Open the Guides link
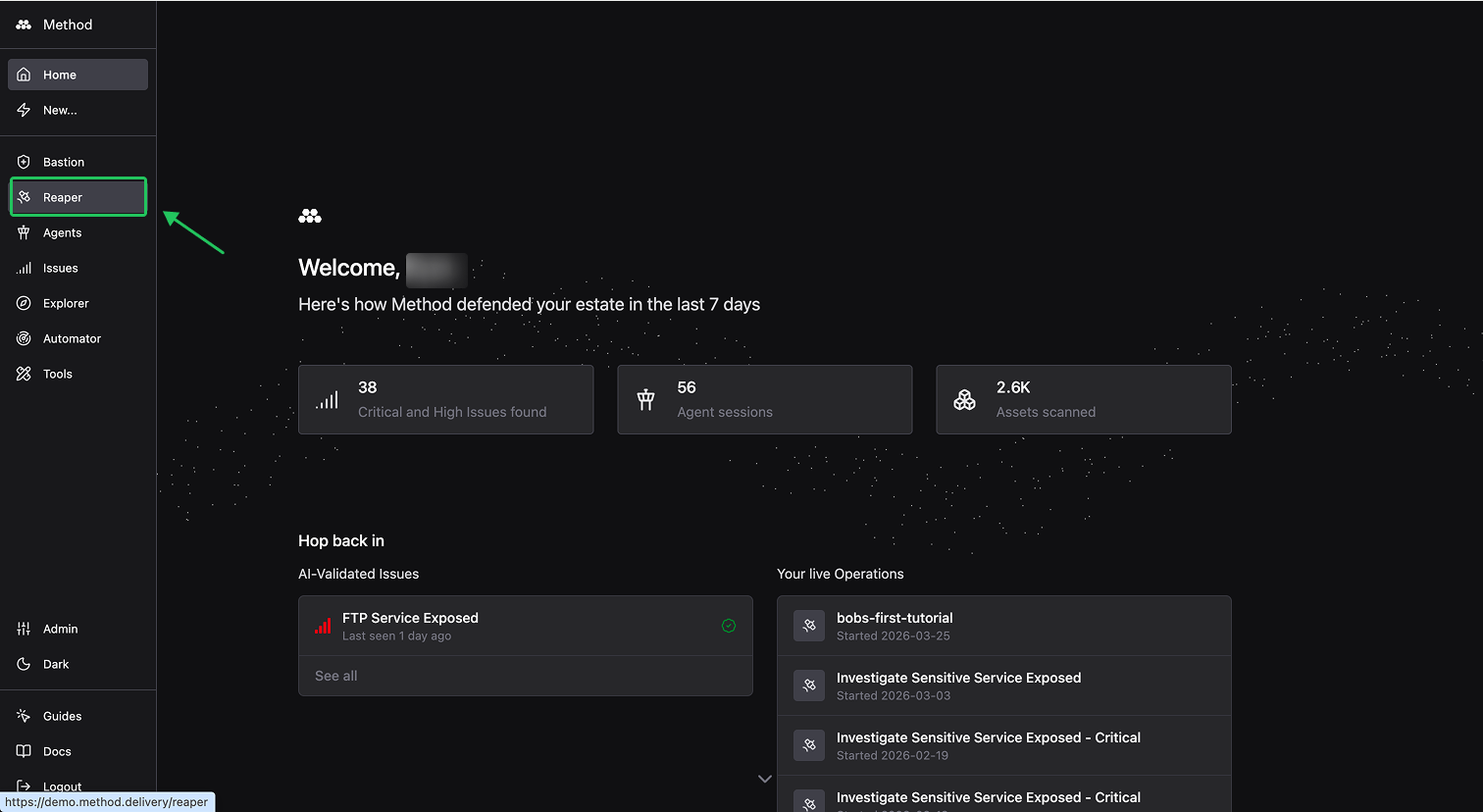 point(62,716)
